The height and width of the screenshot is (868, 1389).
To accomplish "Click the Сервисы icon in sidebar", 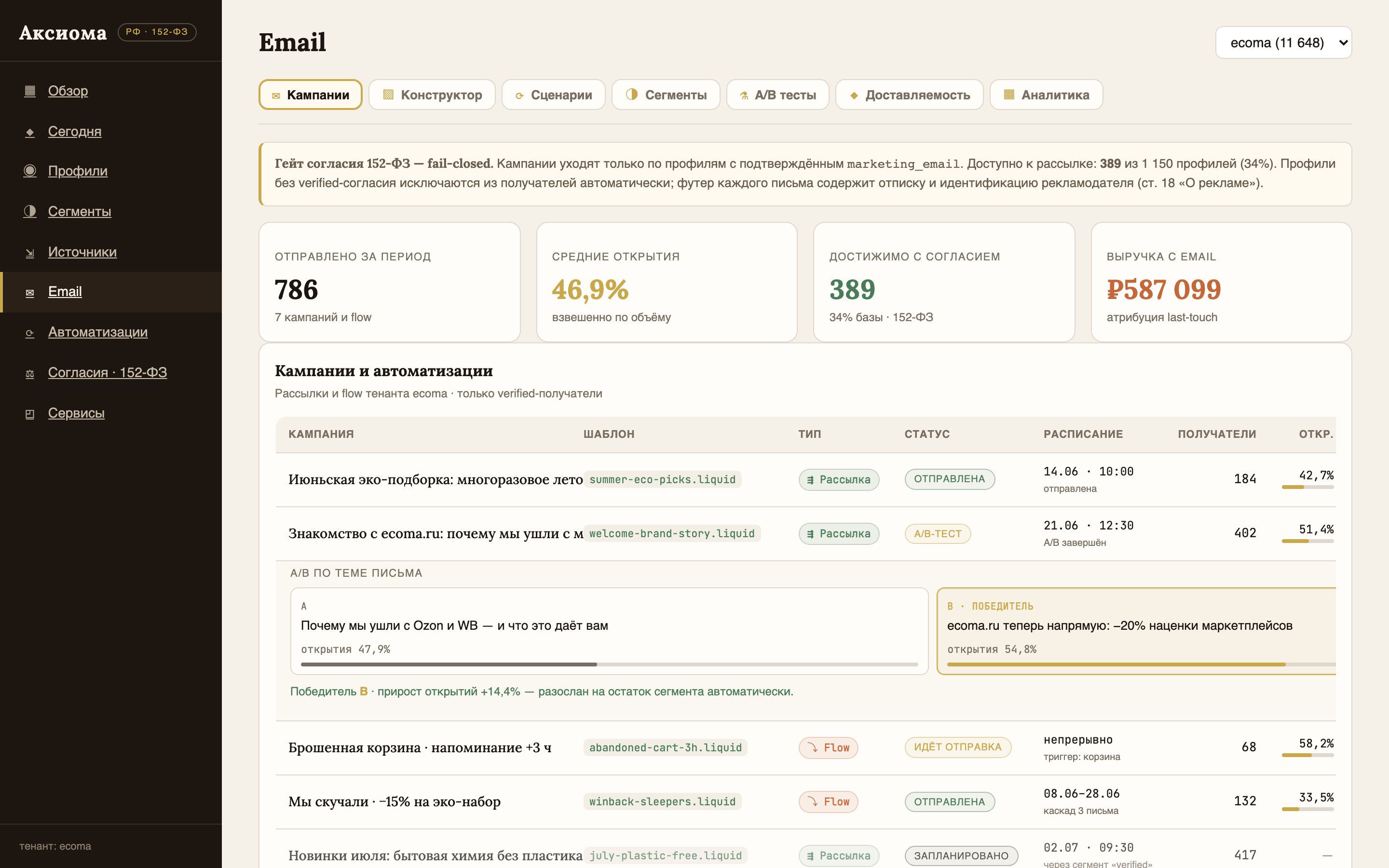I will [30, 414].
